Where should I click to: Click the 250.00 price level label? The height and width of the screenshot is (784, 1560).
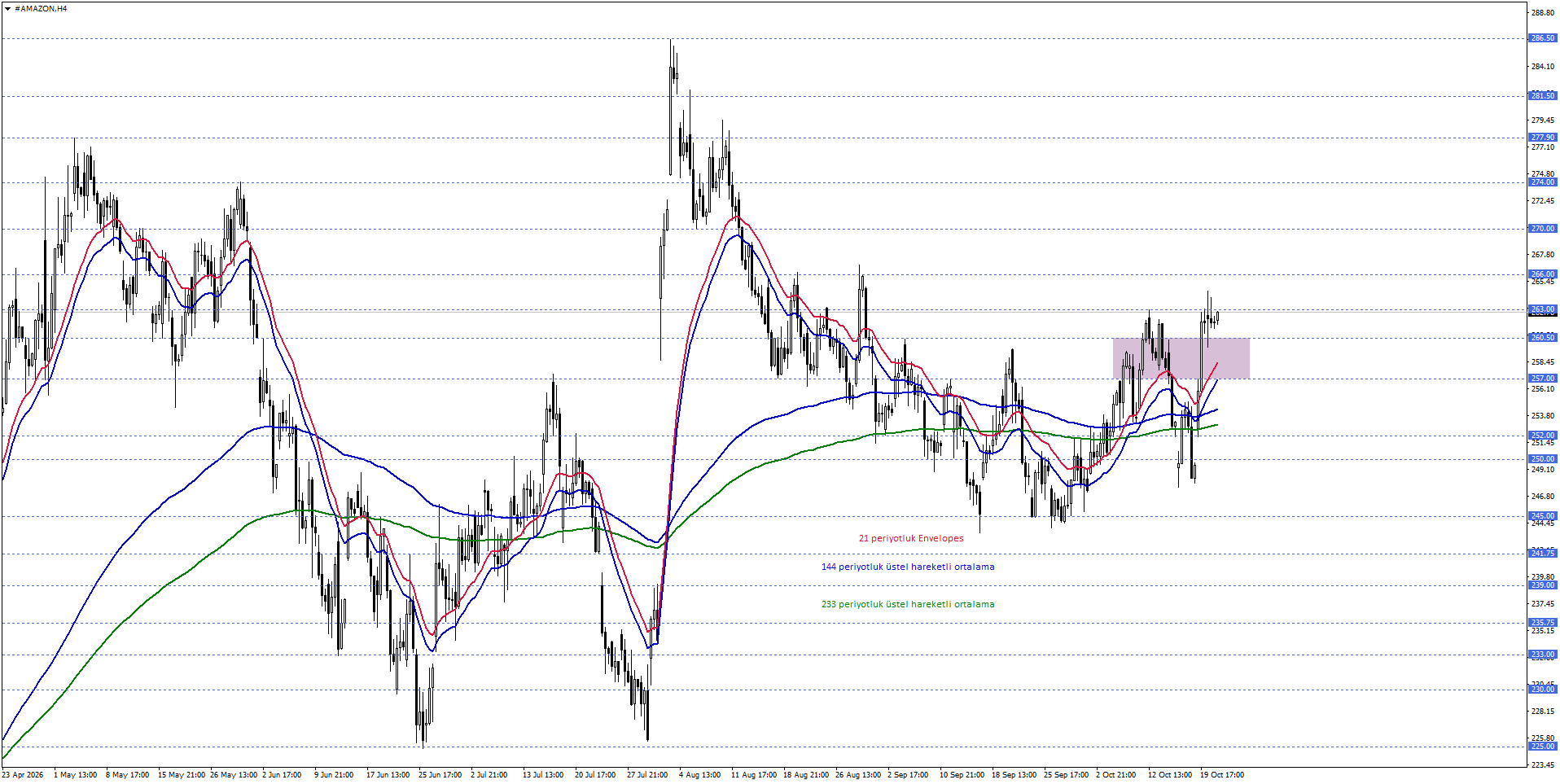coord(1543,459)
